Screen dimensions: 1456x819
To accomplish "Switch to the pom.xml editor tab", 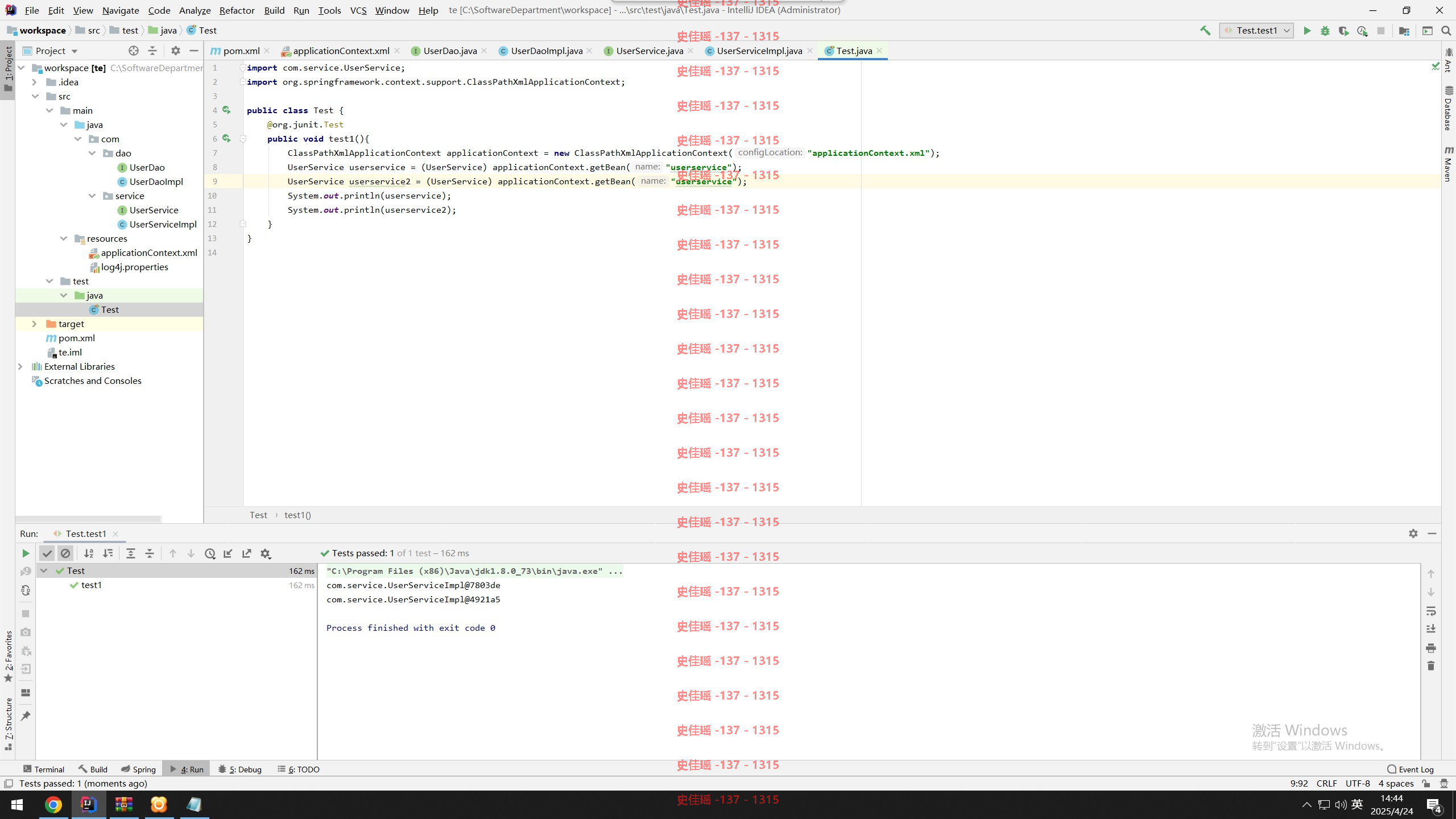I will [241, 51].
